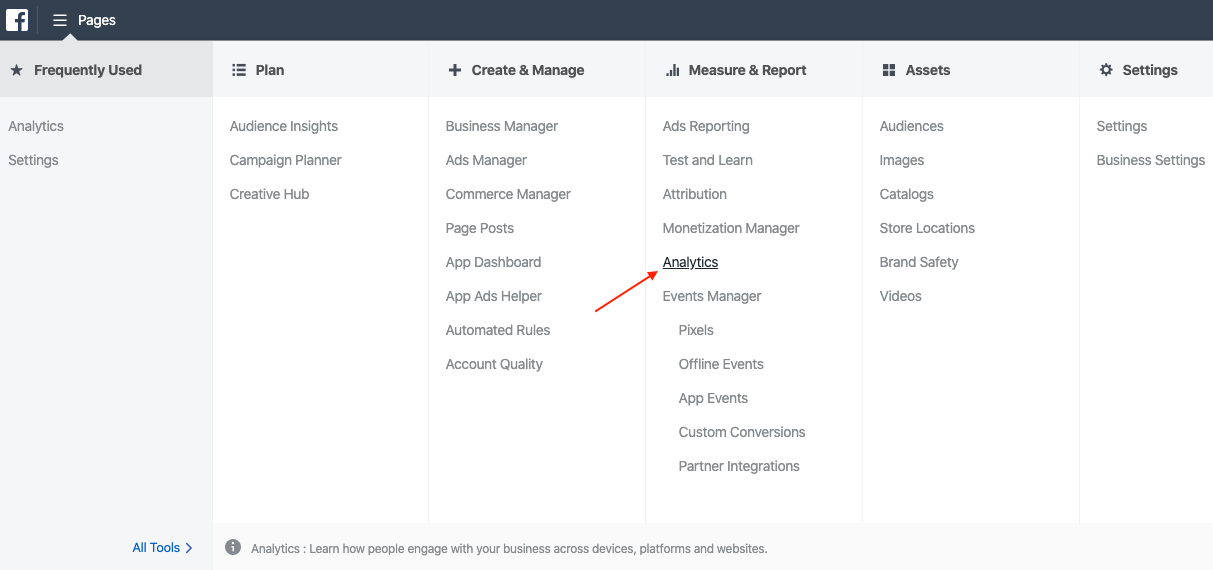Image resolution: width=1213 pixels, height=570 pixels.
Task: Open Ads Manager
Action: click(486, 160)
